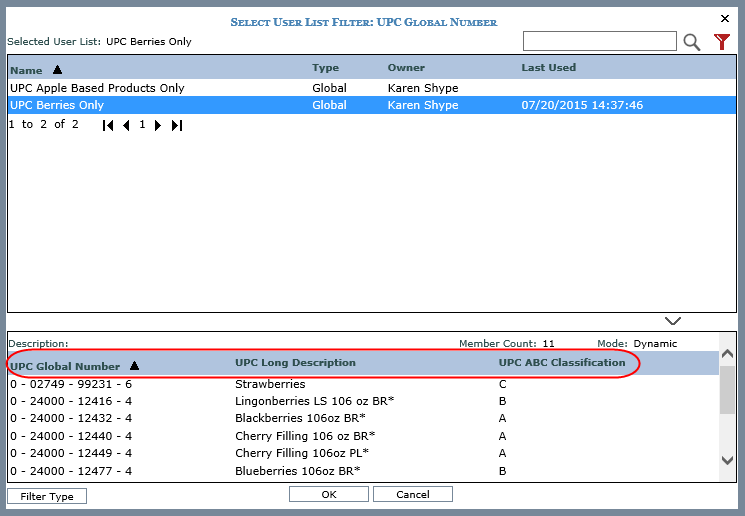Select Lingonberries LS 106 oz BR* row
The height and width of the screenshot is (516, 745).
[363, 401]
